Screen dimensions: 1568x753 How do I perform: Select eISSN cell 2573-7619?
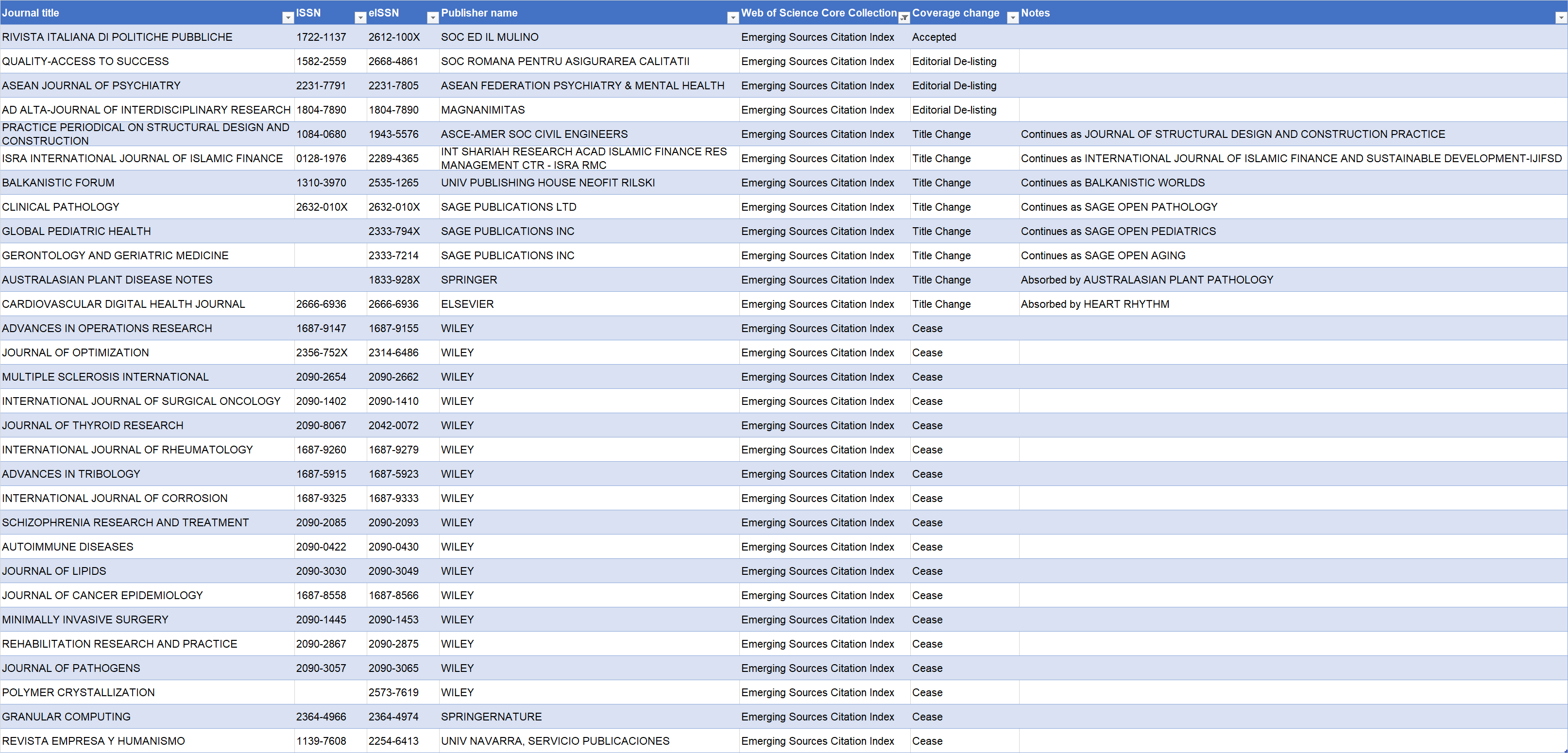403,693
